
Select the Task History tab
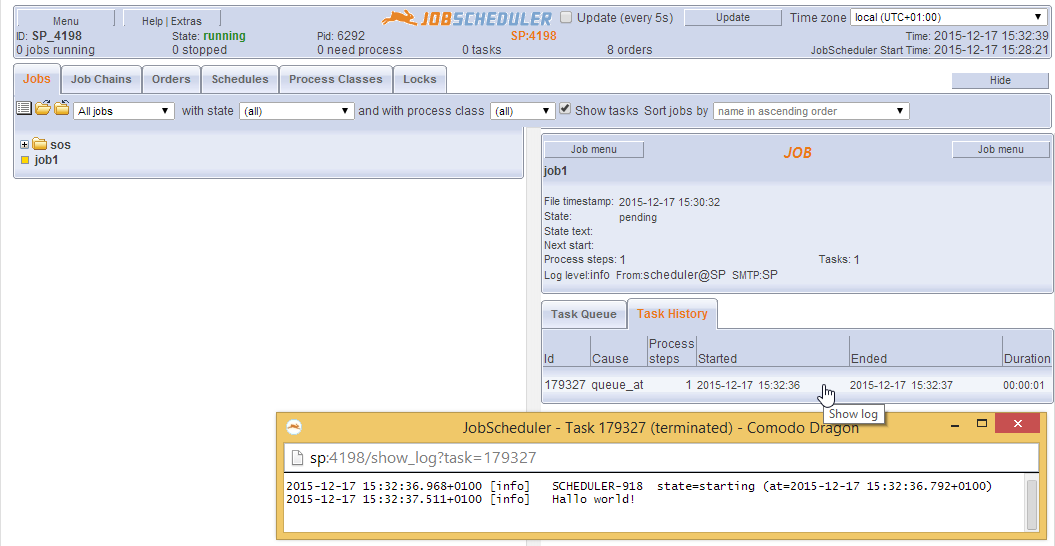click(x=672, y=314)
